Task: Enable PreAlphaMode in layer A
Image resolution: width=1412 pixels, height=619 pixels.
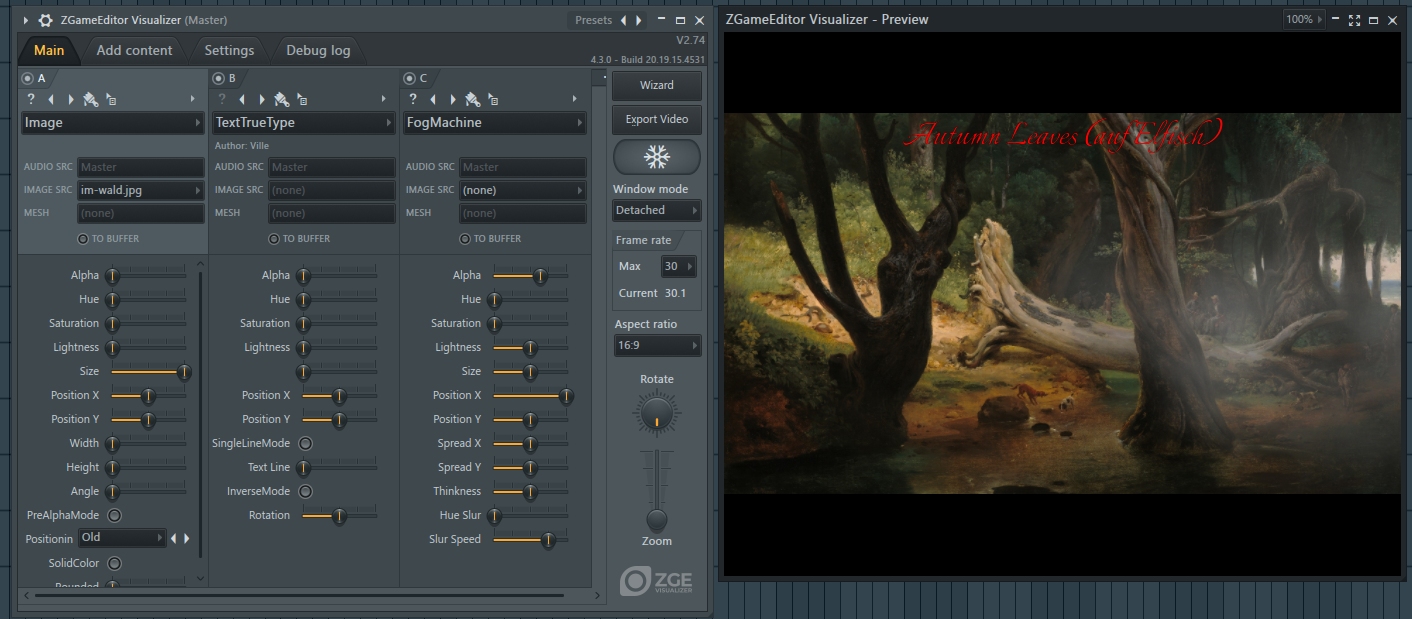Action: 114,515
